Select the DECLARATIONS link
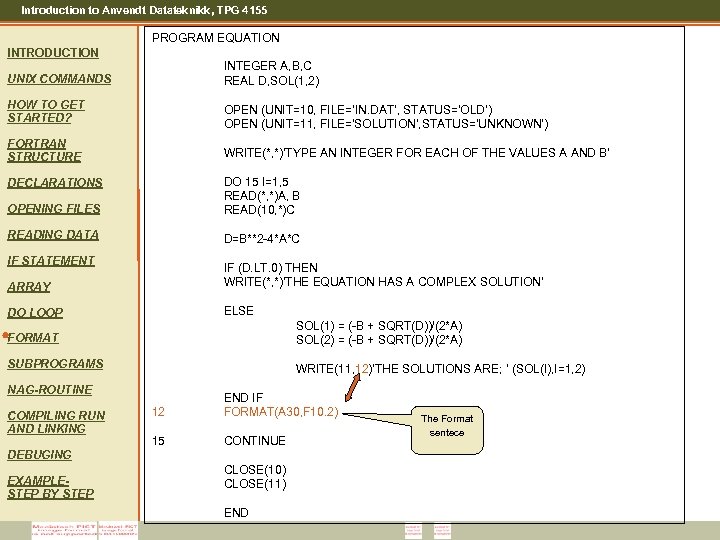This screenshot has width=720, height=540. (x=55, y=183)
